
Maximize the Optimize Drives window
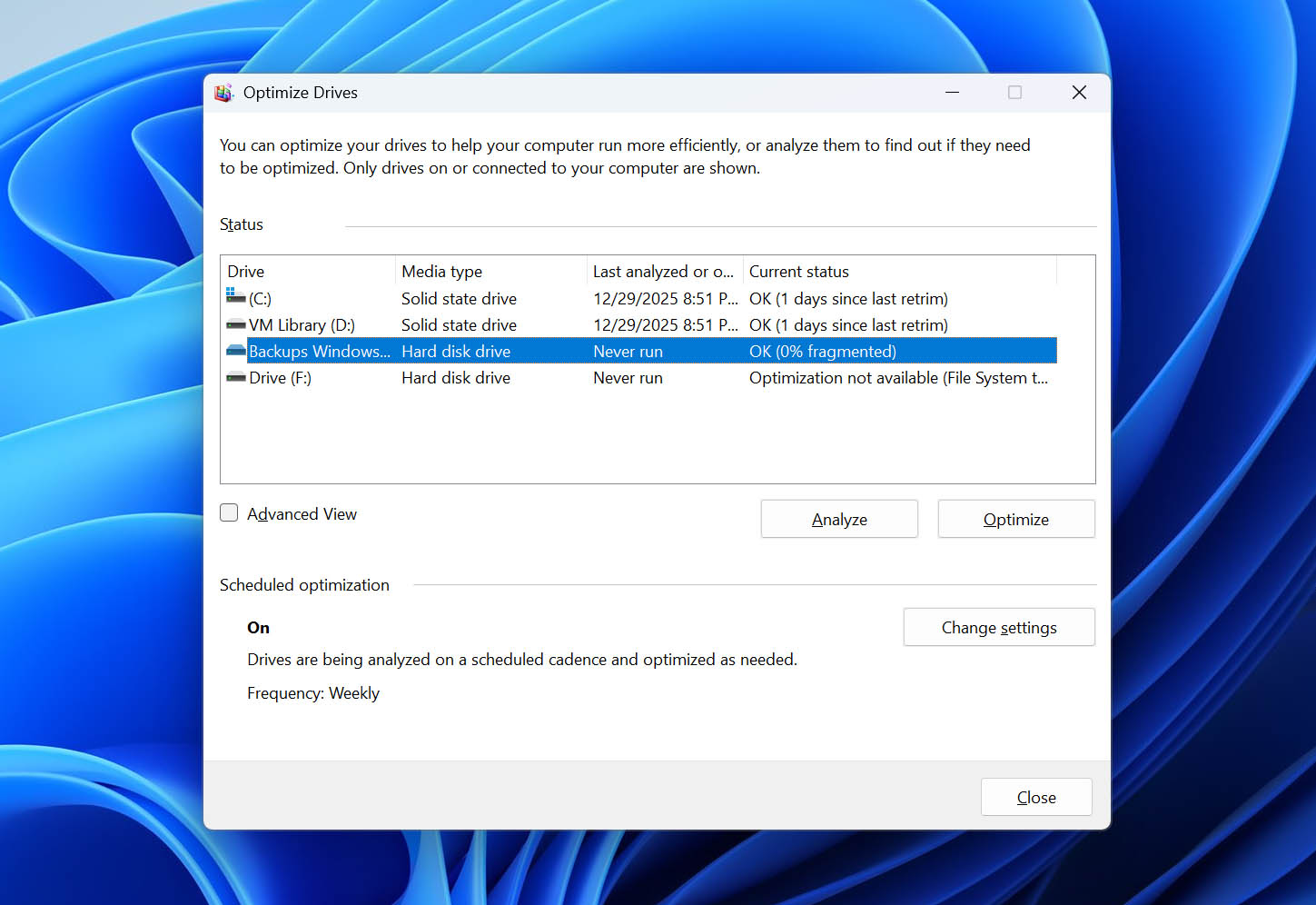click(1014, 92)
